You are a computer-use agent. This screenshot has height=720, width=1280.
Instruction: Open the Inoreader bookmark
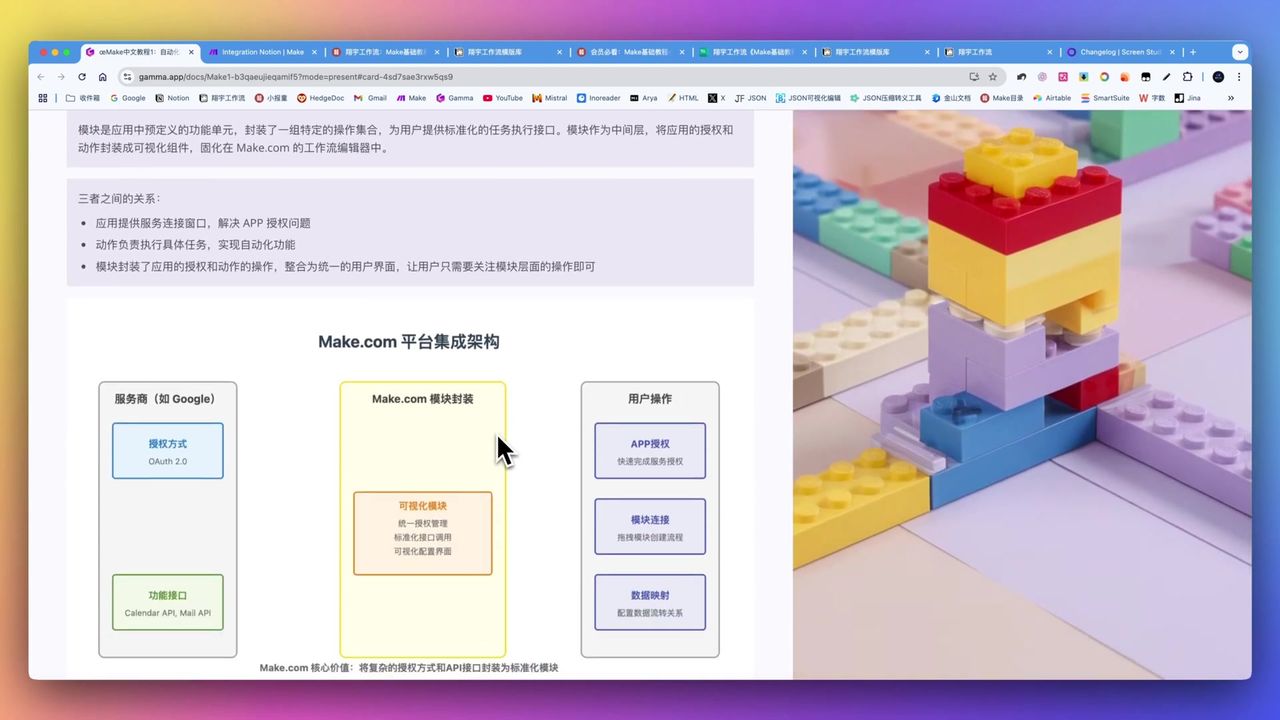pyautogui.click(x=600, y=97)
